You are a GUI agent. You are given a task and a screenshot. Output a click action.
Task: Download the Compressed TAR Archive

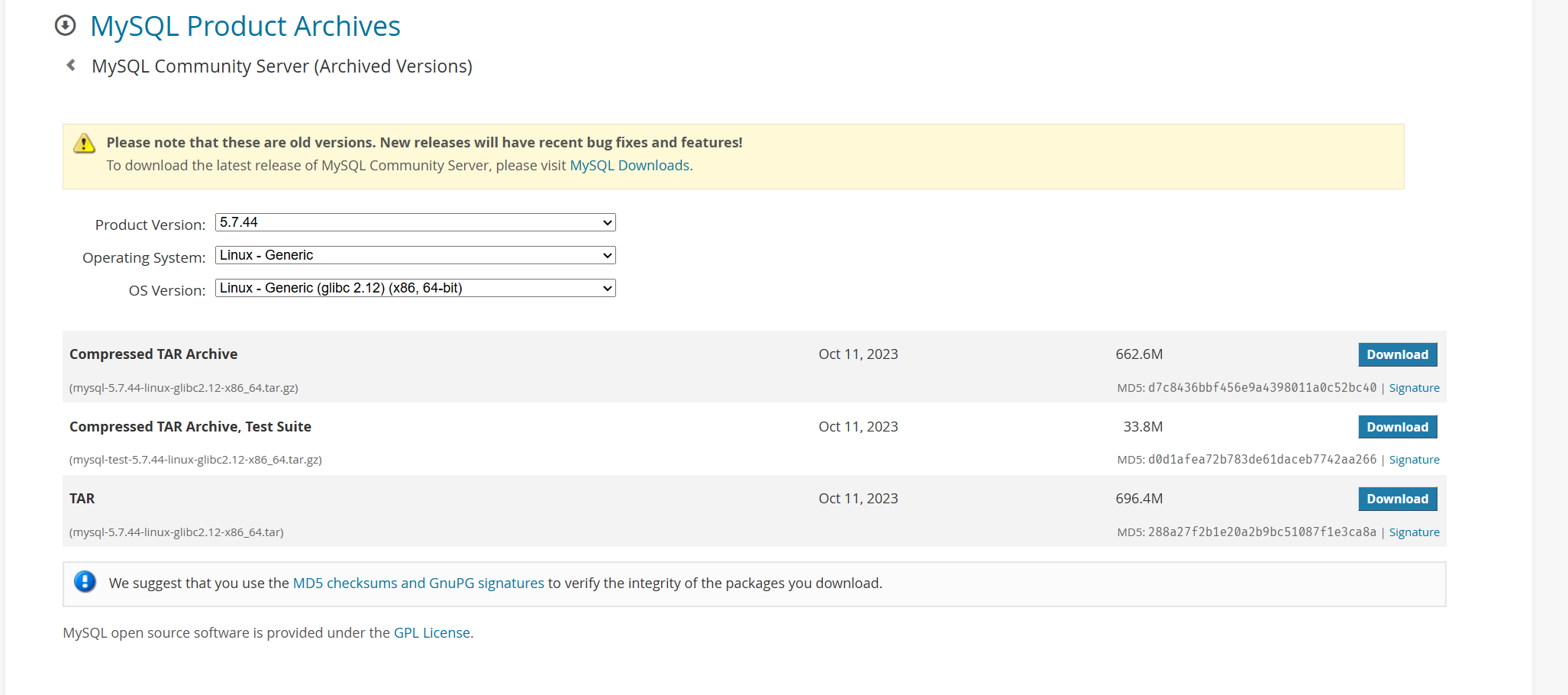(1397, 354)
